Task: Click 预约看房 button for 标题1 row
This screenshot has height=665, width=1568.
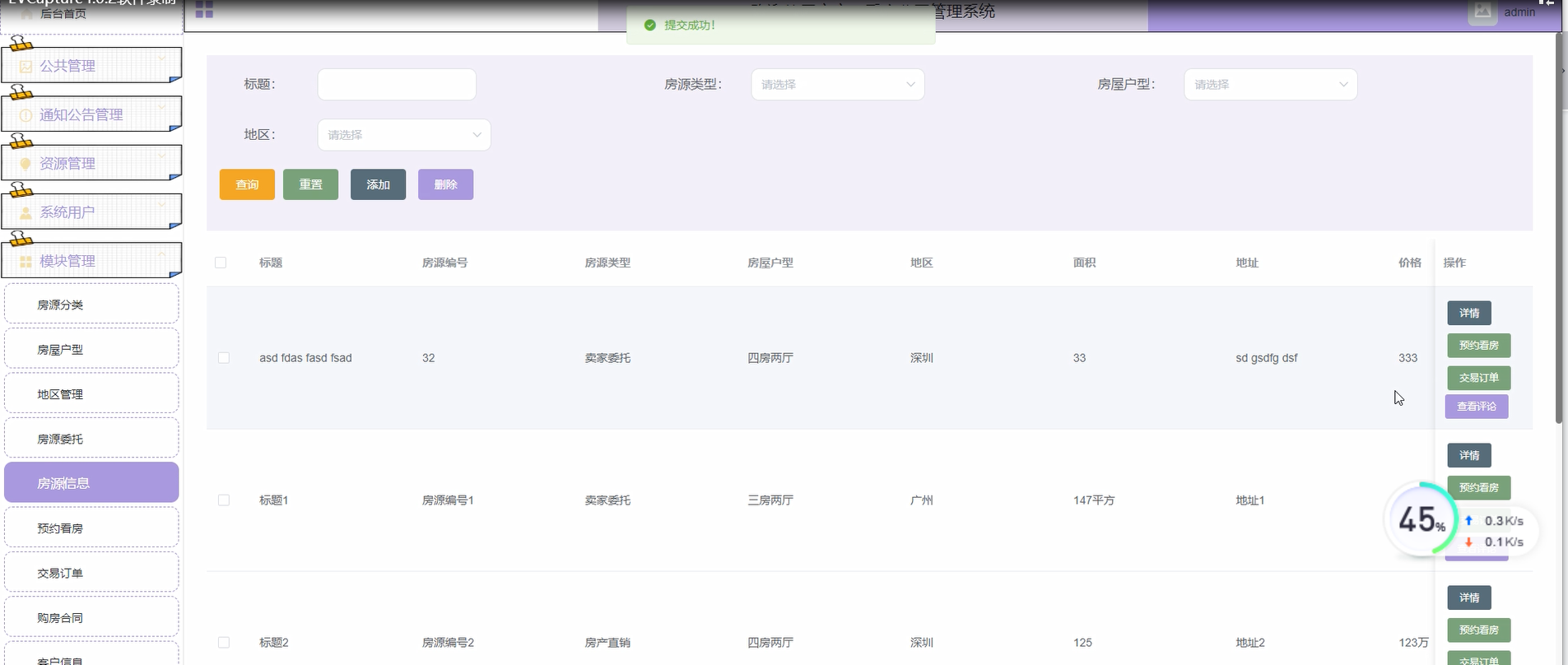Action: pyautogui.click(x=1479, y=487)
